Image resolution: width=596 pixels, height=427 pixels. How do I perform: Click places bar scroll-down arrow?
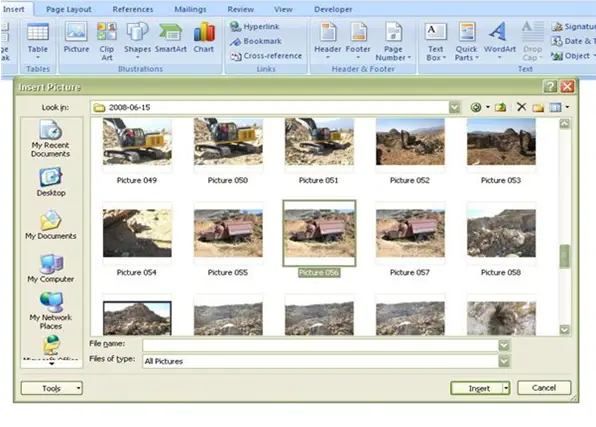pos(52,364)
